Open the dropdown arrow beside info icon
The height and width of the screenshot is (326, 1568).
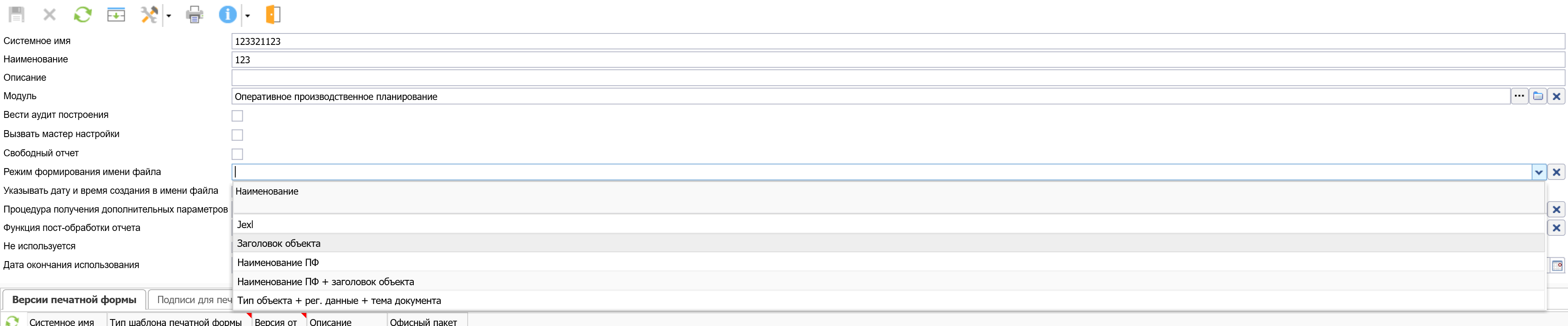[x=248, y=16]
